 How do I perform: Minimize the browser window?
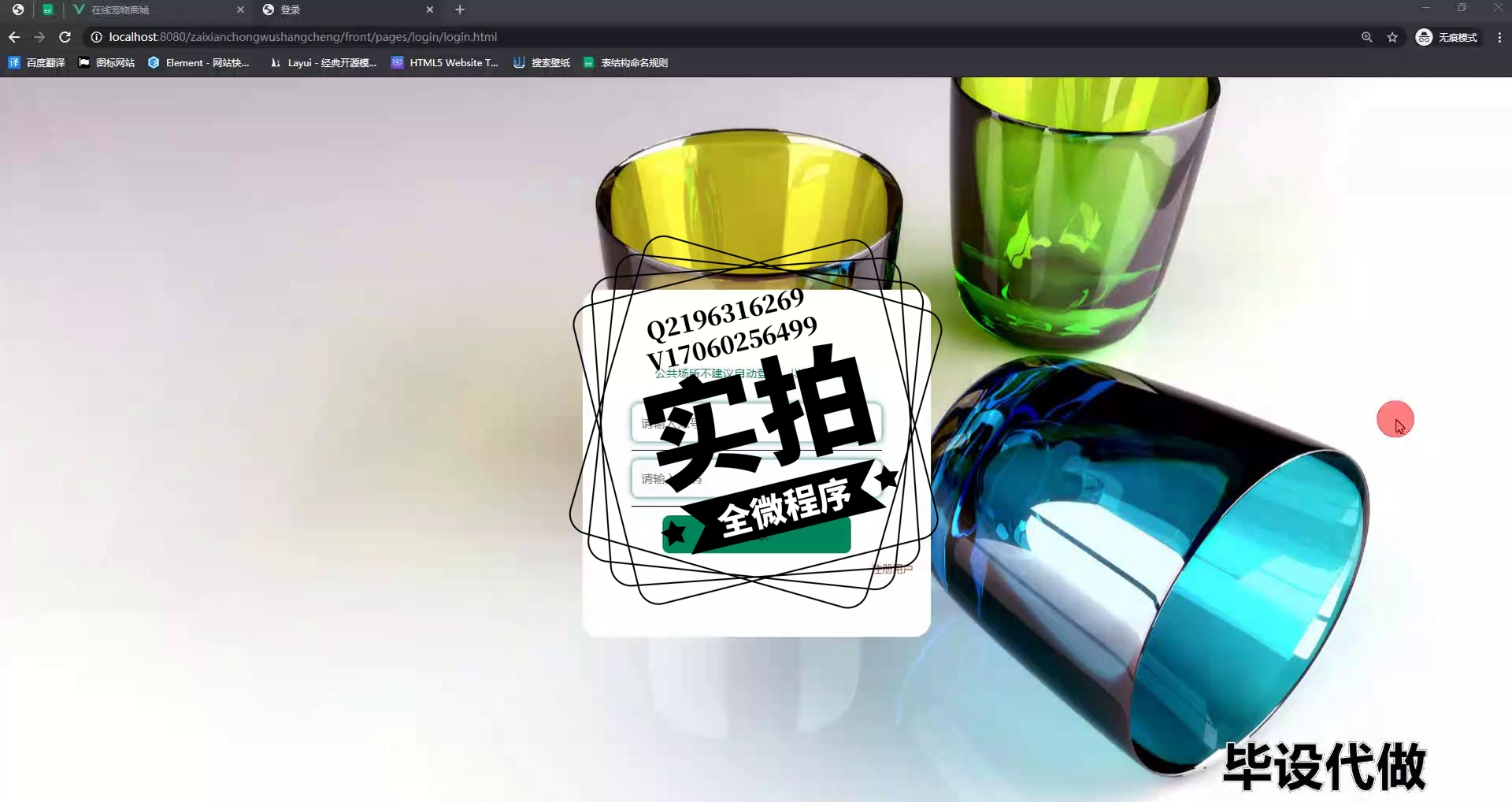[x=1425, y=8]
